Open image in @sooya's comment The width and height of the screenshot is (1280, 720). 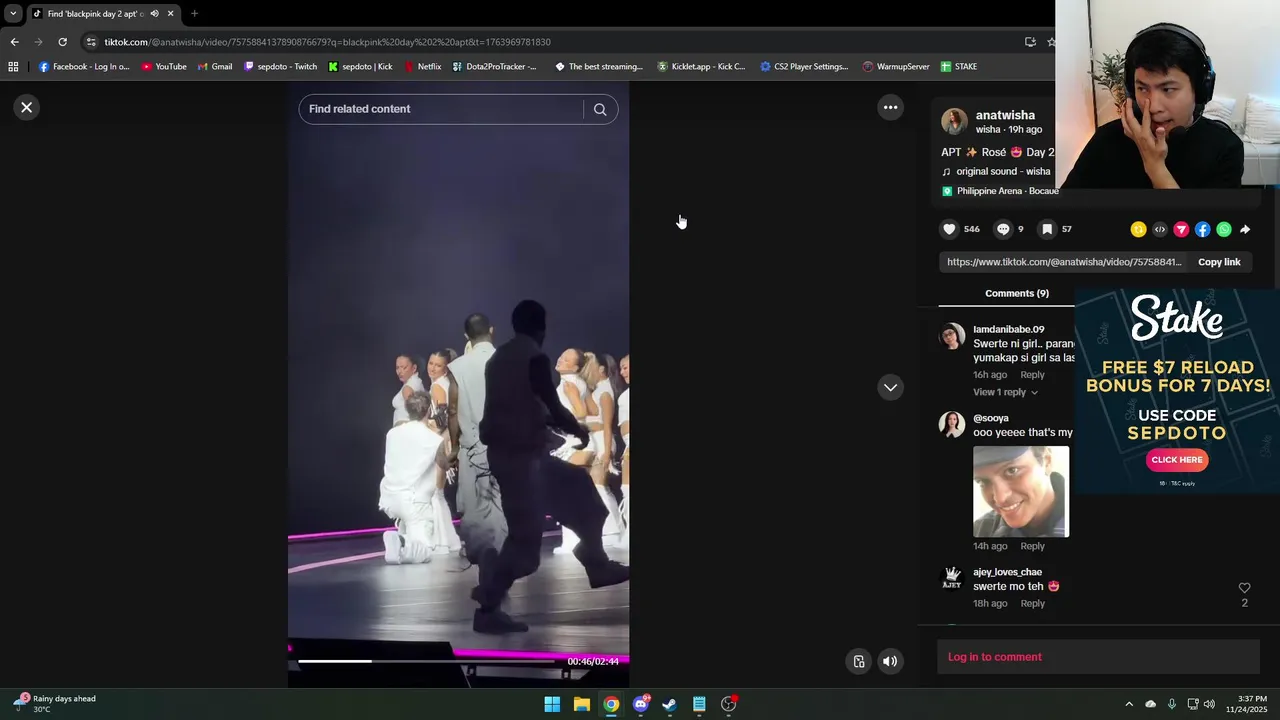pyautogui.click(x=1021, y=492)
